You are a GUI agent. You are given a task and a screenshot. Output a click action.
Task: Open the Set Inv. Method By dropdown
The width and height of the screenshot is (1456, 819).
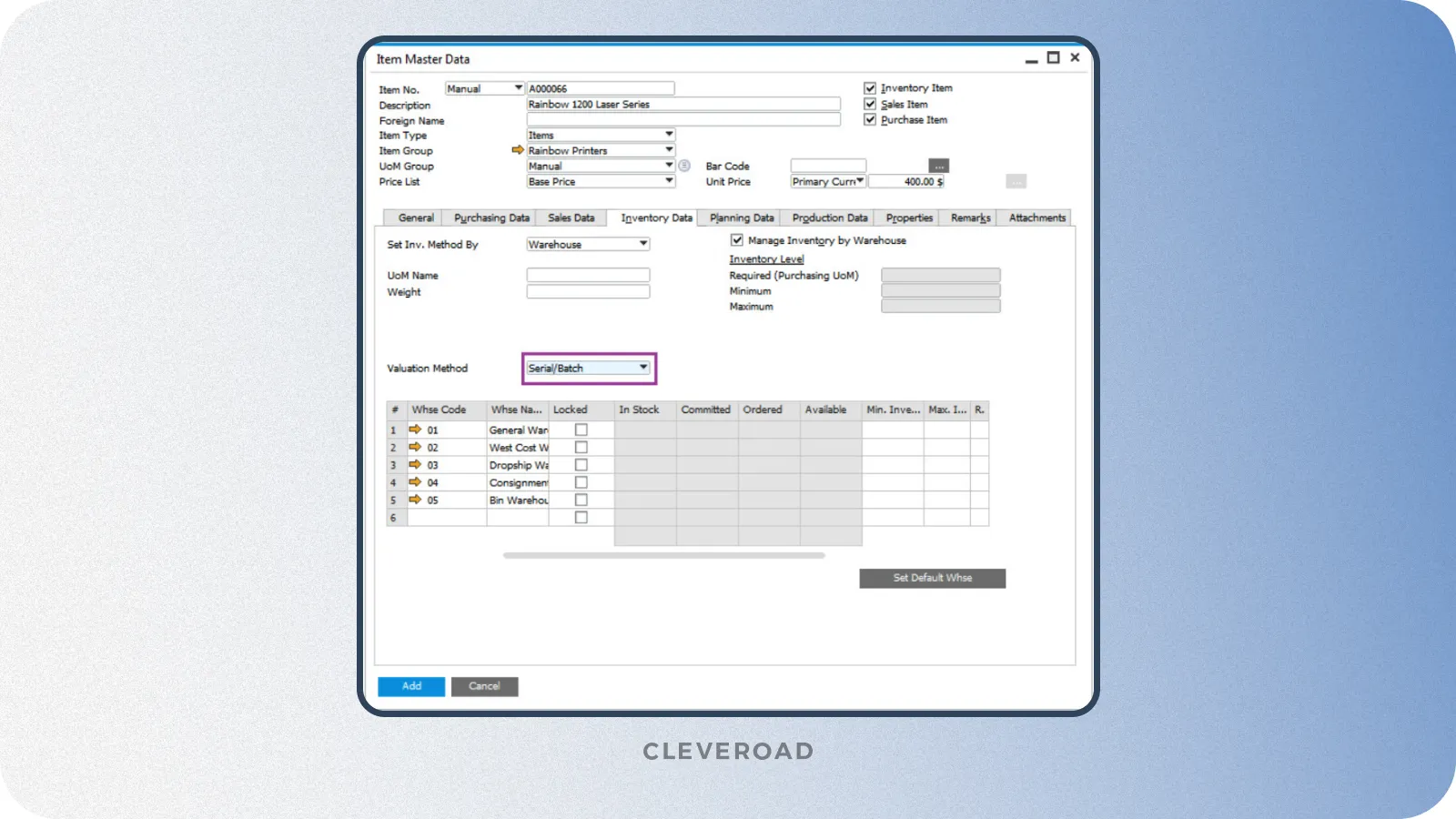(x=642, y=244)
